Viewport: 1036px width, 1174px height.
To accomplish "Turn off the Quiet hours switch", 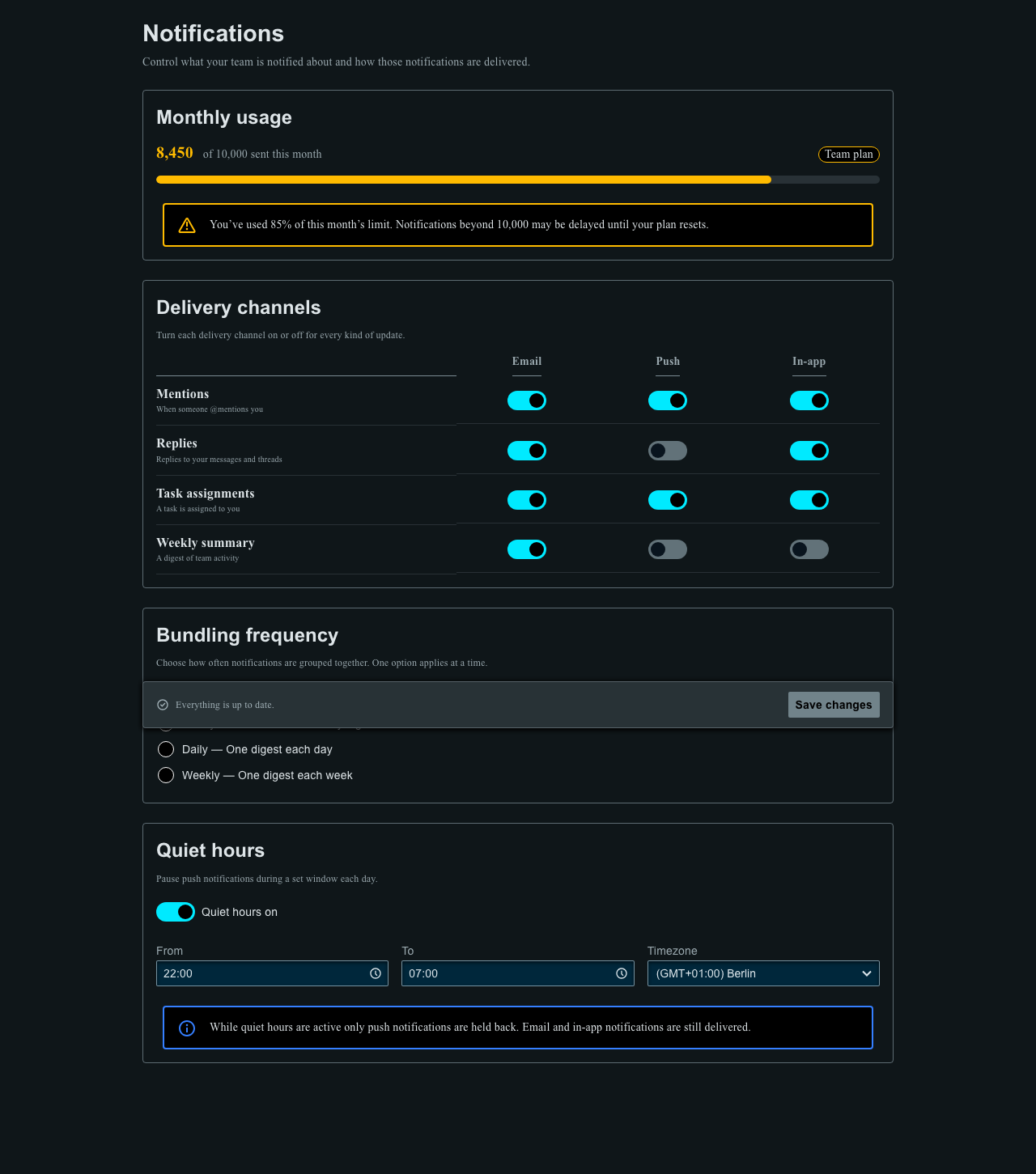I will pyautogui.click(x=176, y=912).
